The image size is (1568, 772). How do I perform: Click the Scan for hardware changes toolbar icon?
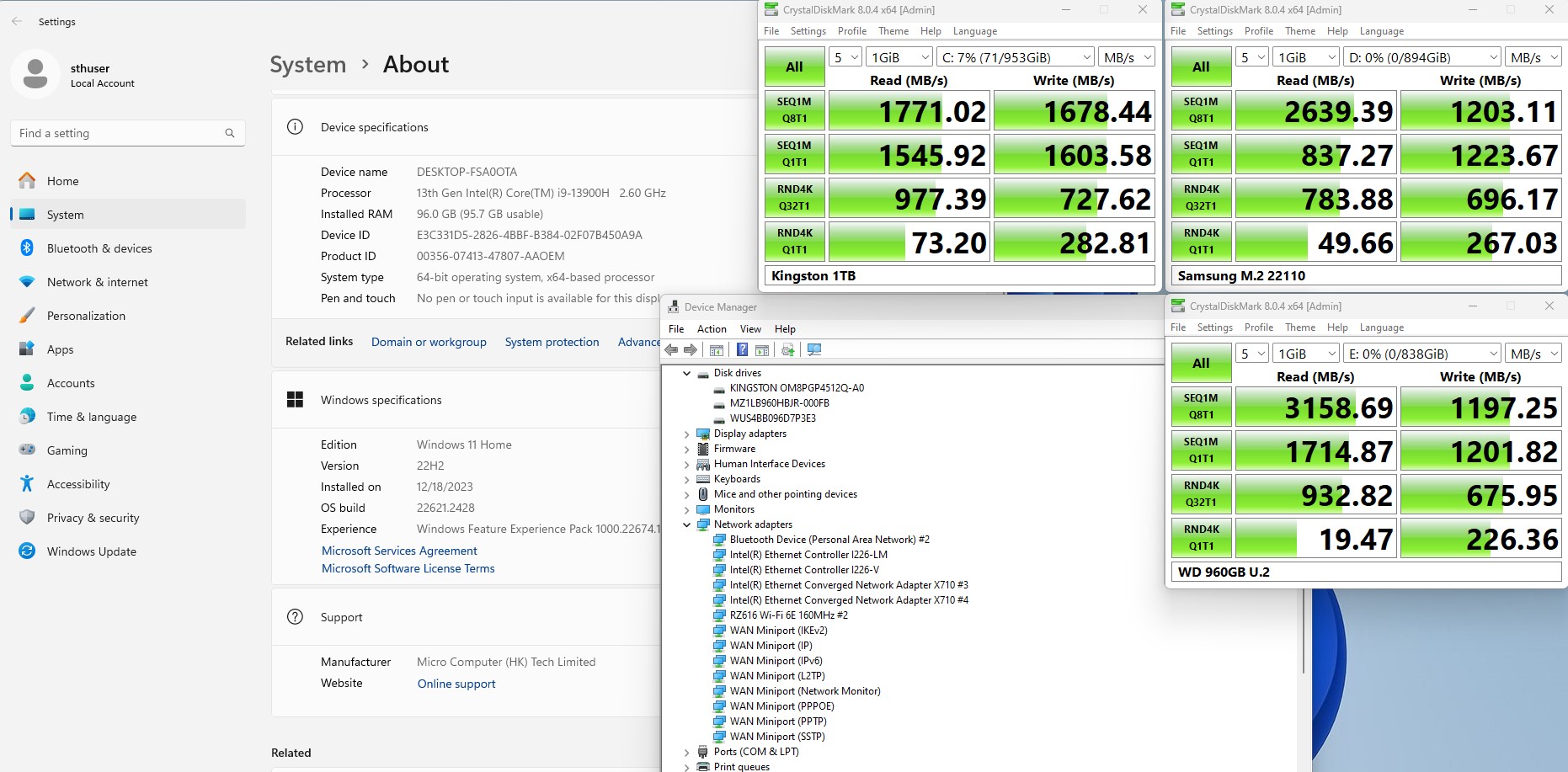tap(814, 350)
